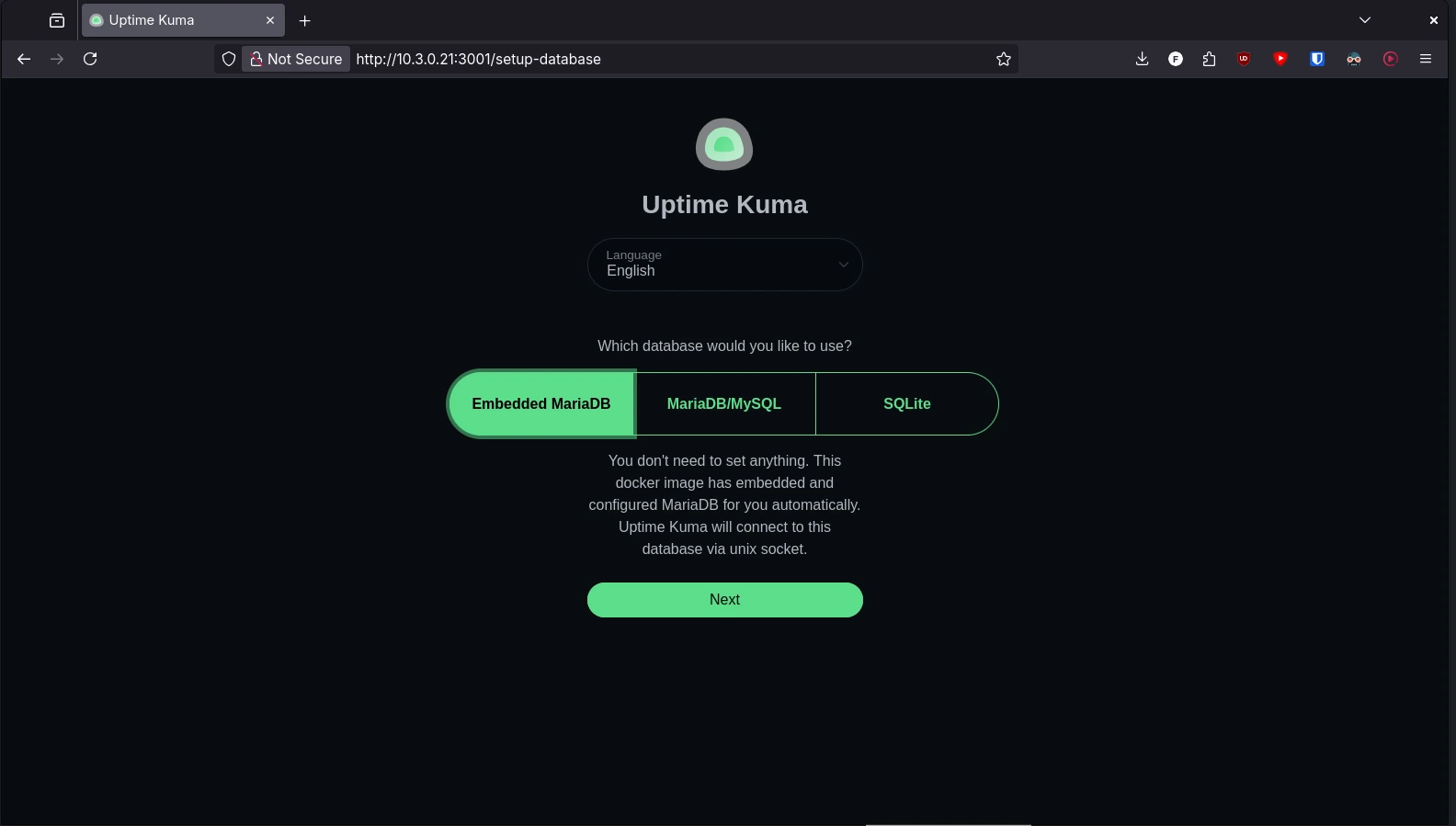This screenshot has width=1456, height=826.
Task: Open the list all tabs chevron
Action: 1365,20
